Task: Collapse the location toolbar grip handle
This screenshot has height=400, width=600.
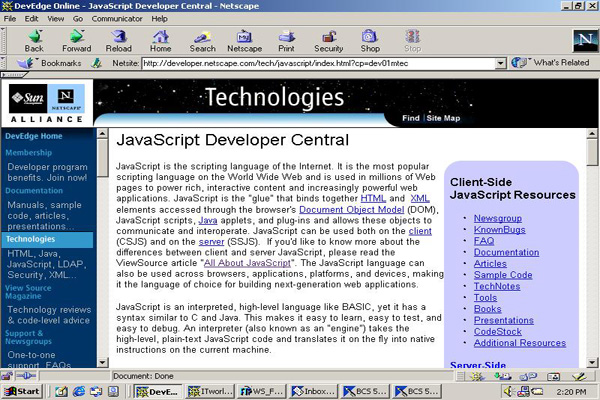Action: 3,63
